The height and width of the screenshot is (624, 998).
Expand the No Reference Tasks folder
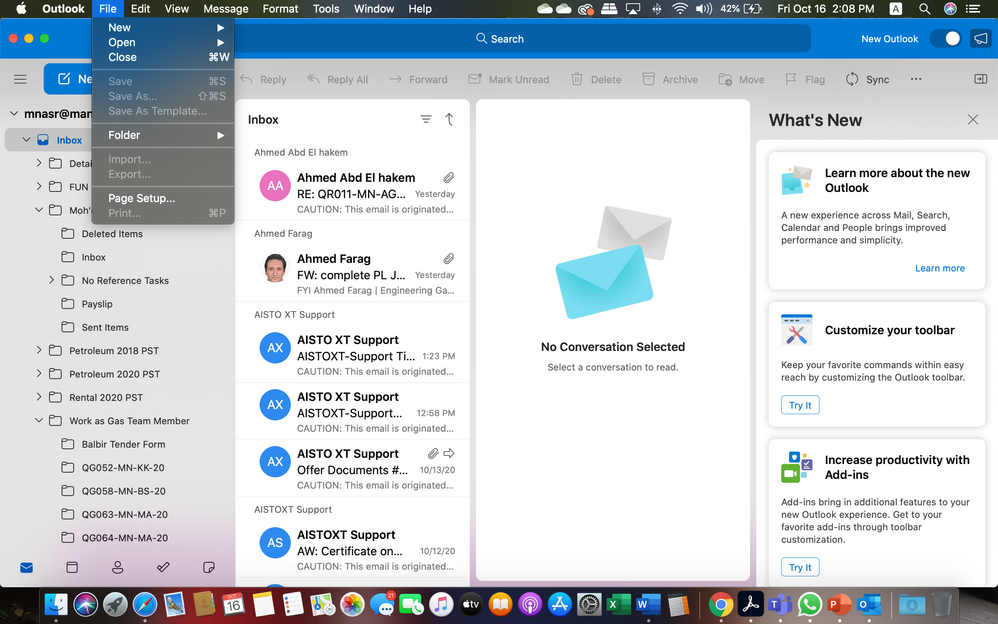[52, 280]
